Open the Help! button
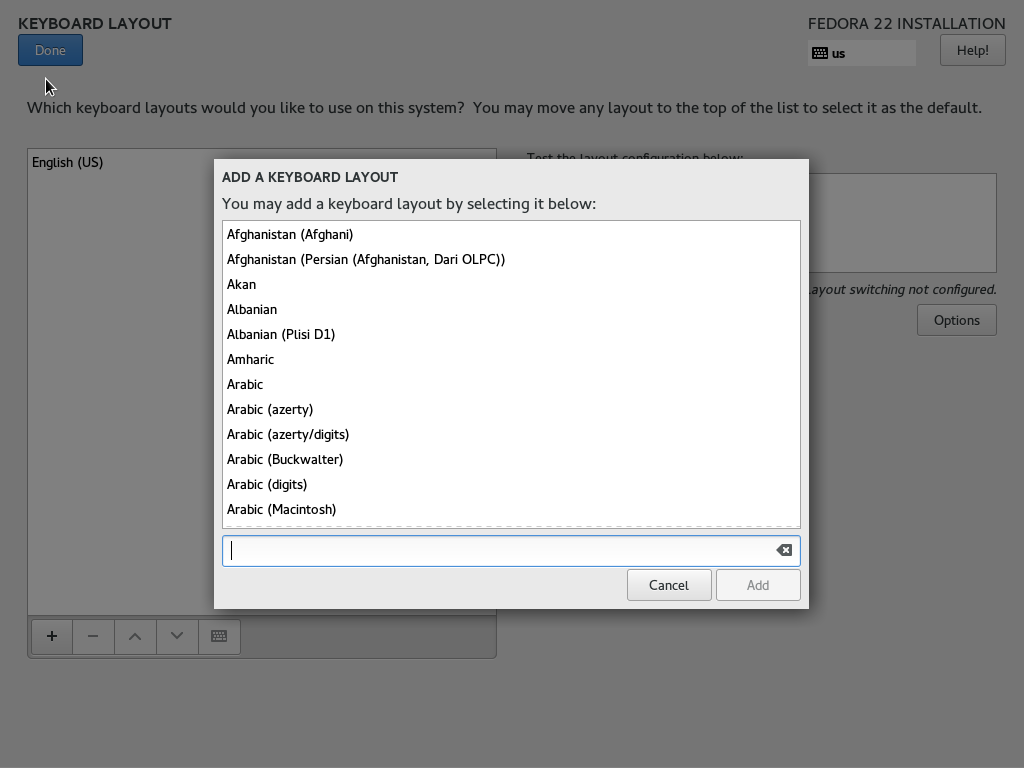1024x768 pixels. click(x=972, y=50)
